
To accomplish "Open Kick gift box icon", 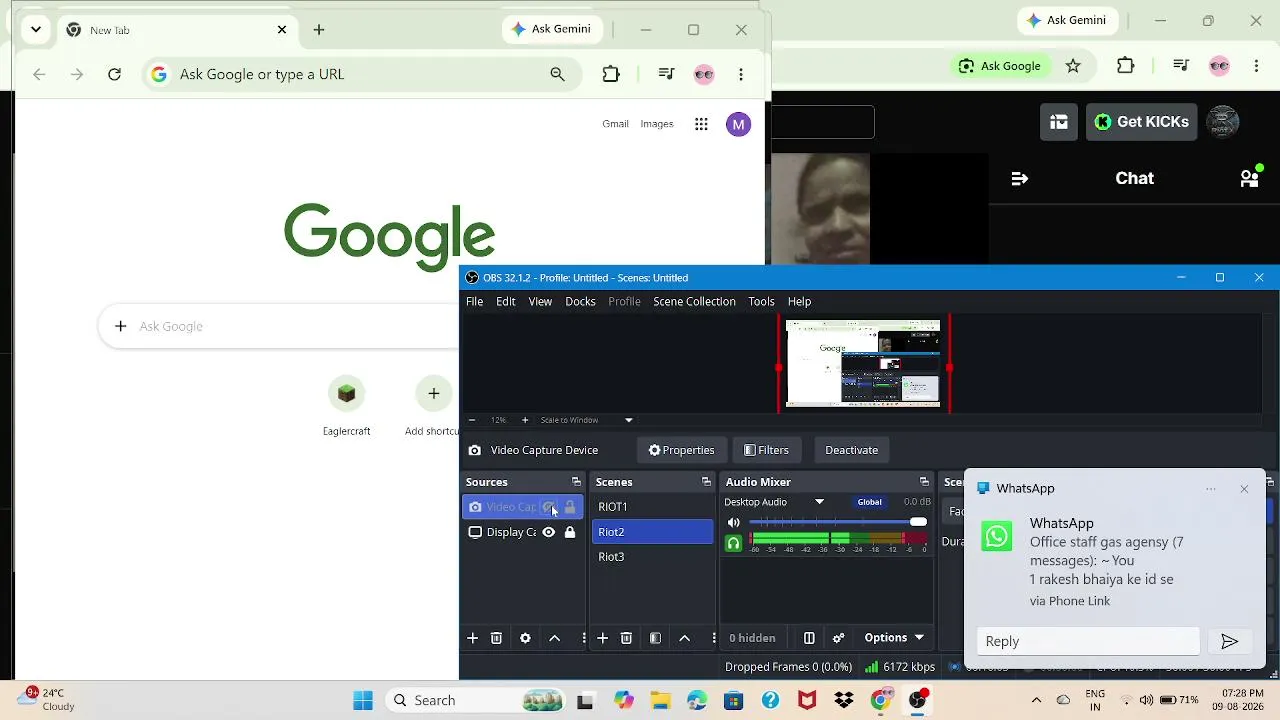I will click(1059, 122).
